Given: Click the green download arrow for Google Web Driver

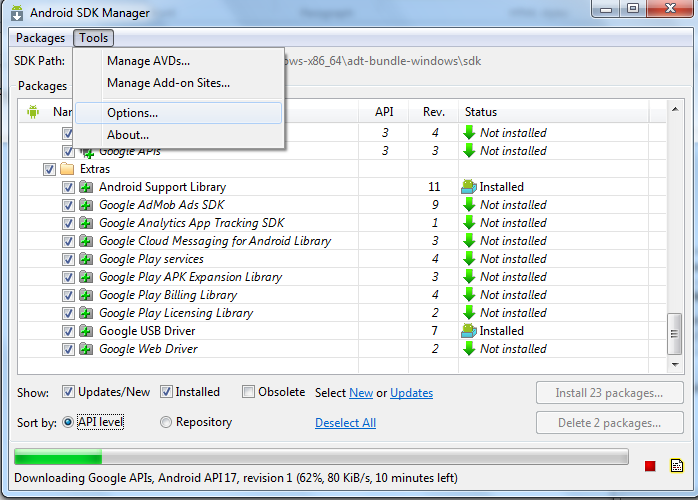Looking at the screenshot, I should click(x=469, y=349).
